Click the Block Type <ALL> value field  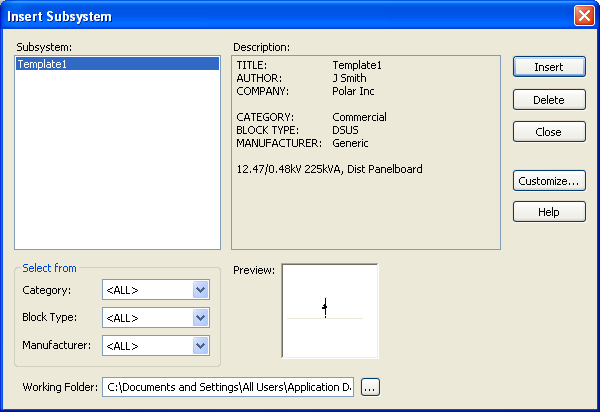[146, 318]
